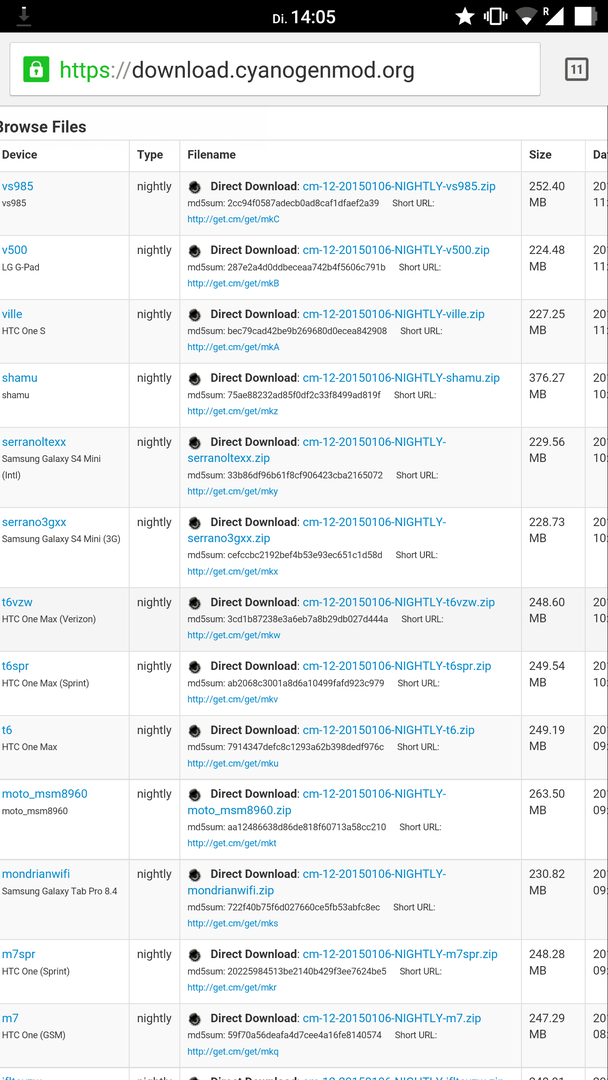Tap the green secure padlock icon
Screen dimensions: 608x1080
point(36,70)
